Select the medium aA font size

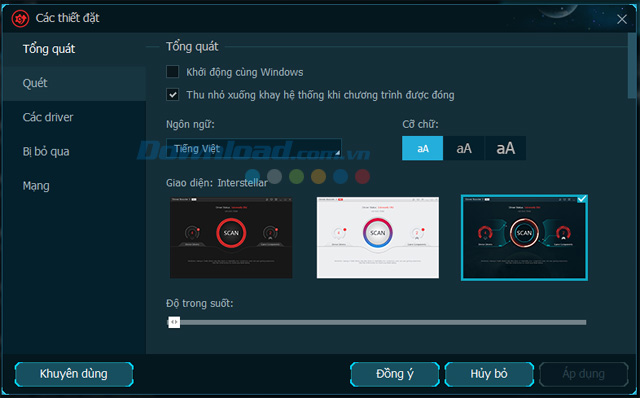(x=464, y=148)
